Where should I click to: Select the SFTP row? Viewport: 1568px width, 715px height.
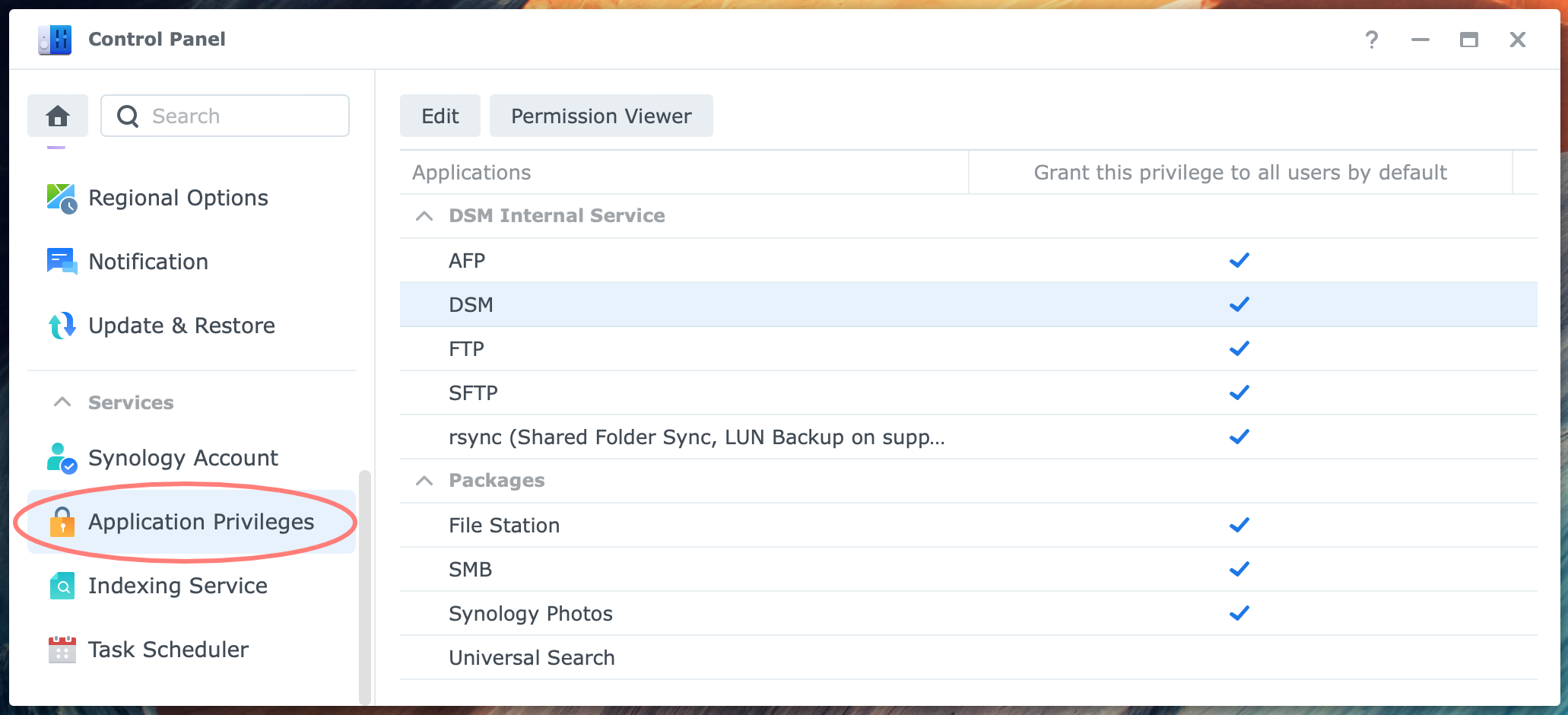969,392
